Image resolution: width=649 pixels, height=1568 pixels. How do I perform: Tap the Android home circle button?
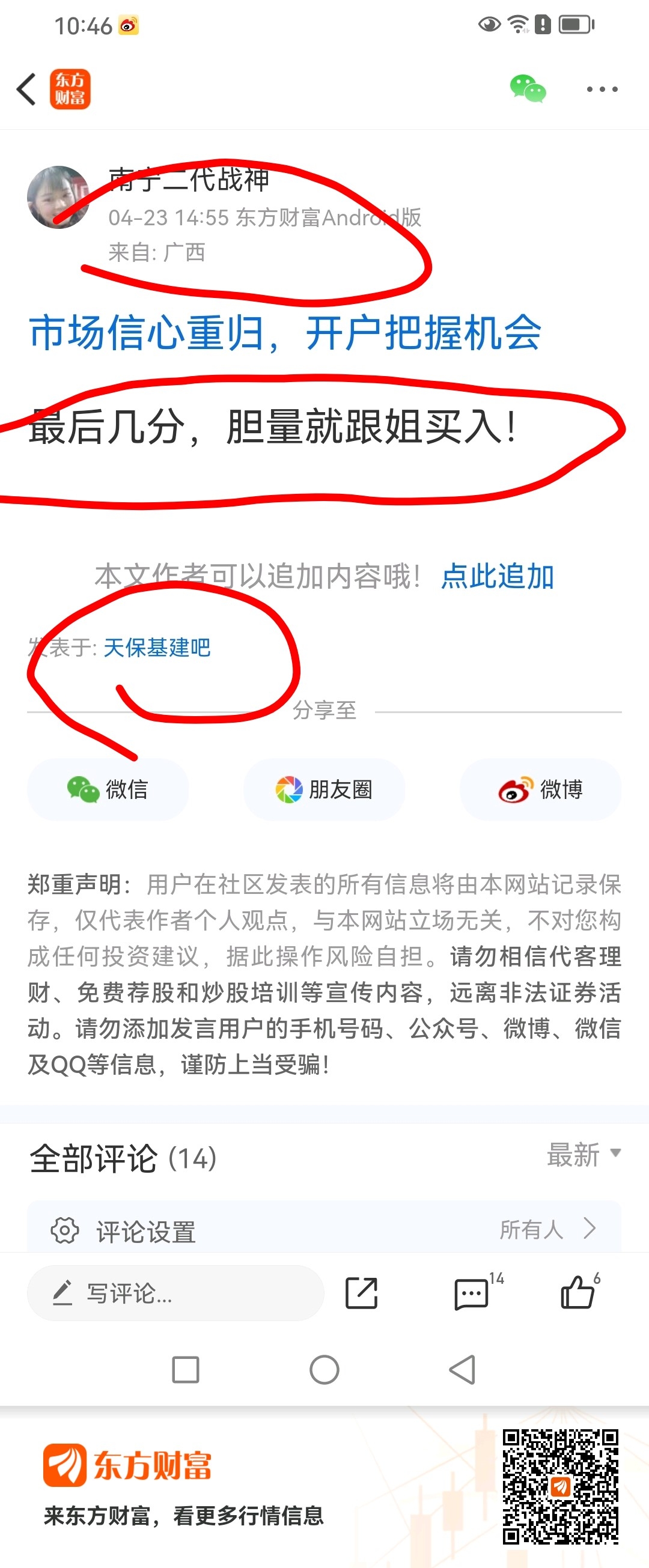coord(324,1370)
